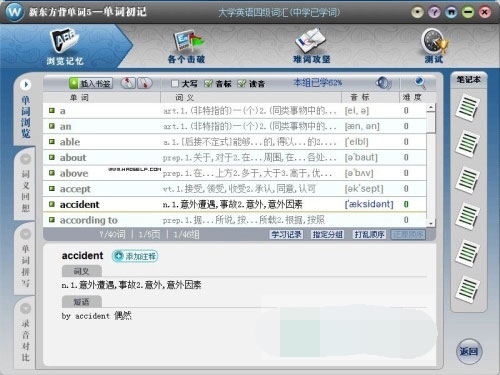Click the 打乱顺序 shuffle order button
The height and width of the screenshot is (375, 500).
[369, 234]
